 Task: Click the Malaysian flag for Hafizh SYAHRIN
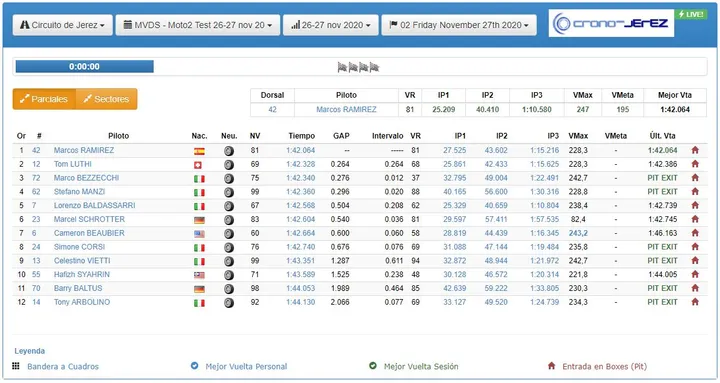[199, 275]
